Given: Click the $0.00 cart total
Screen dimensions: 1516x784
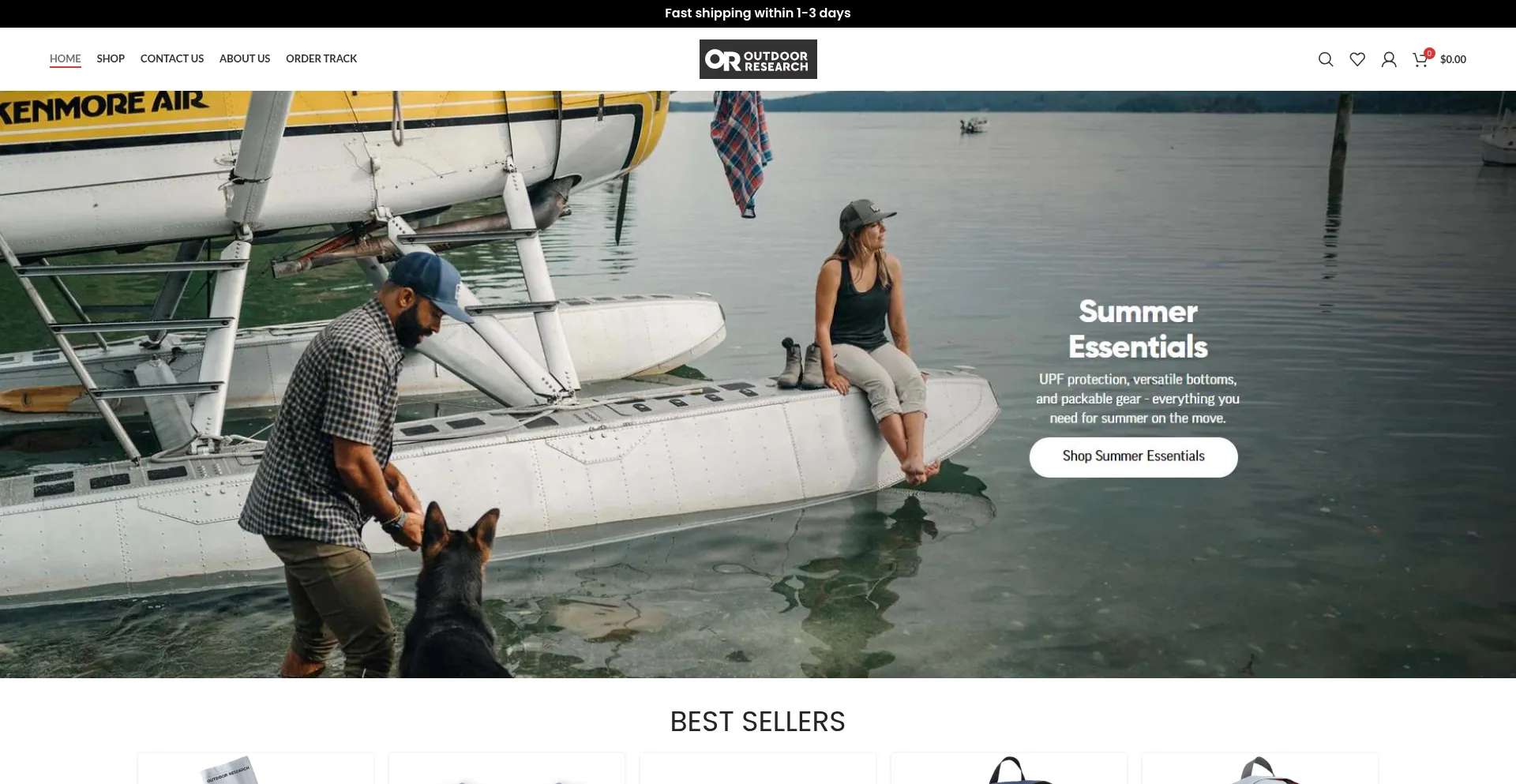Looking at the screenshot, I should pos(1453,59).
